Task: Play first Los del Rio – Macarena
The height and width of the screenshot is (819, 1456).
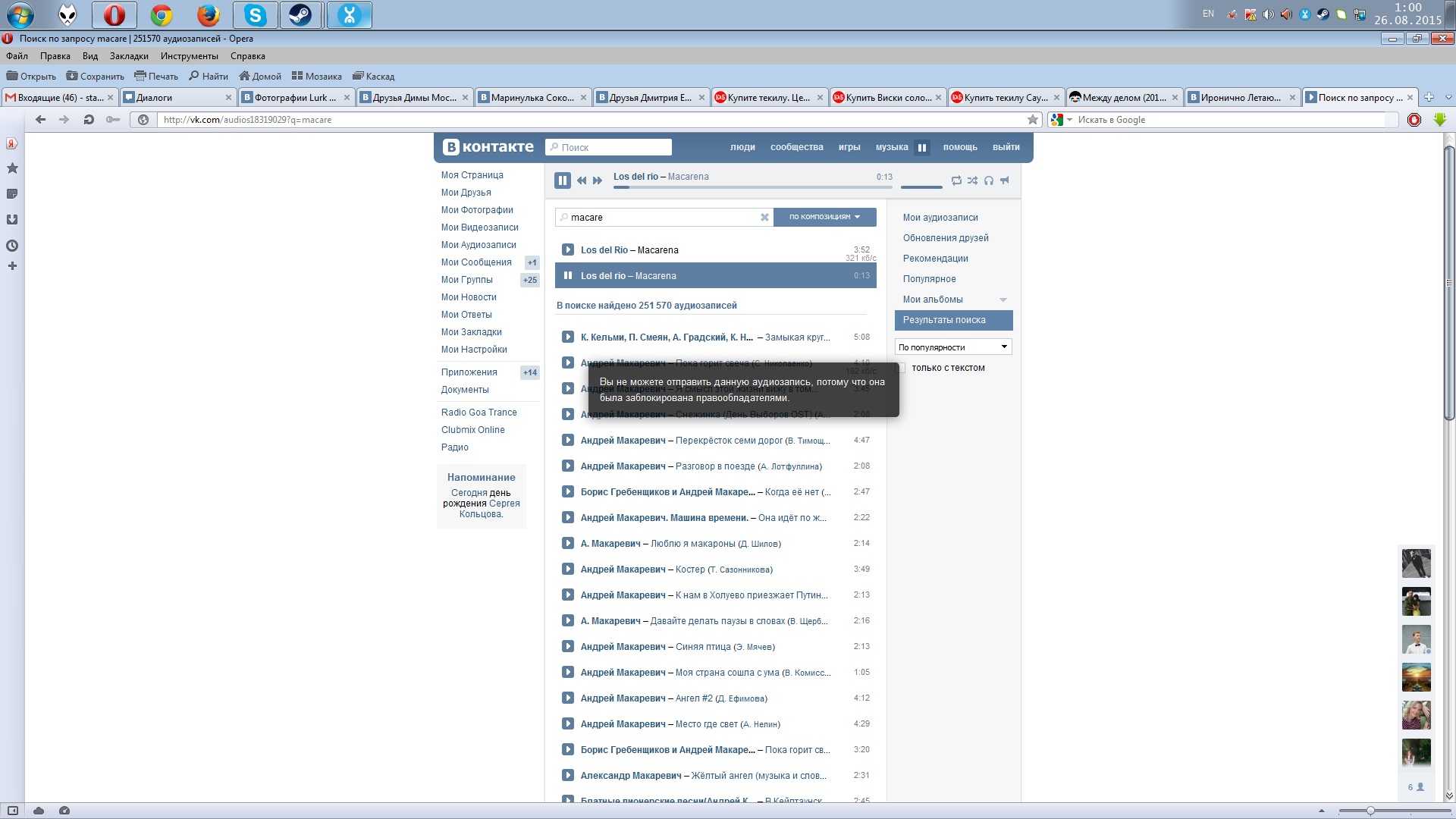Action: [x=567, y=250]
